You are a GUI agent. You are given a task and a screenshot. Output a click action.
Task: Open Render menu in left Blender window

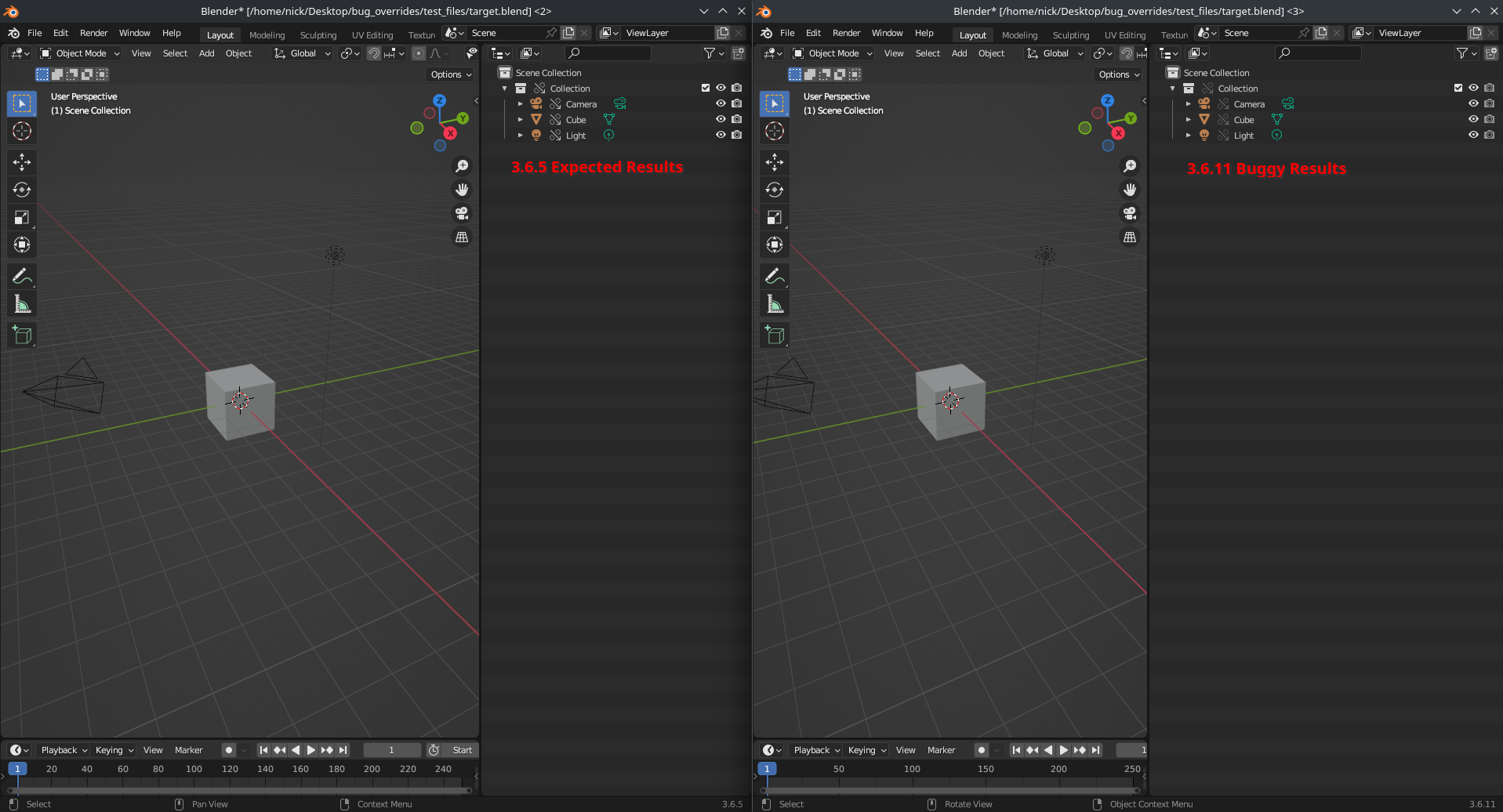(x=94, y=33)
